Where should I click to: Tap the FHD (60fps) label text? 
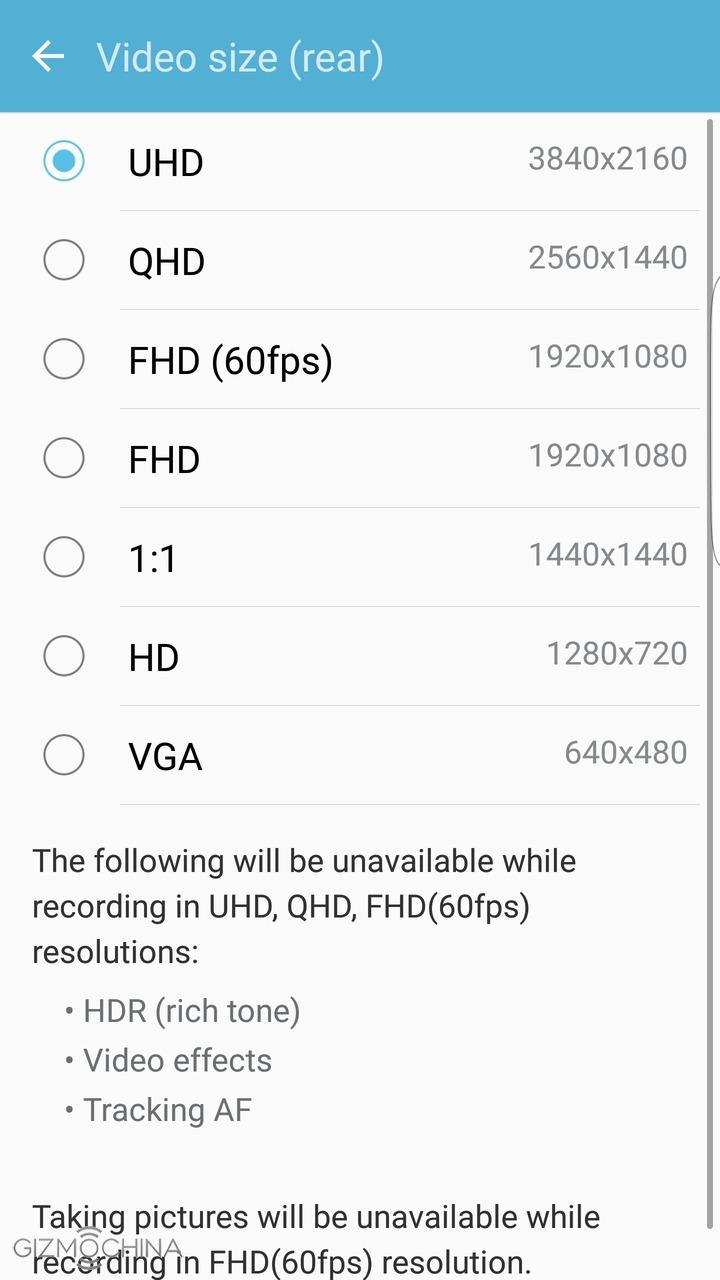tap(230, 360)
